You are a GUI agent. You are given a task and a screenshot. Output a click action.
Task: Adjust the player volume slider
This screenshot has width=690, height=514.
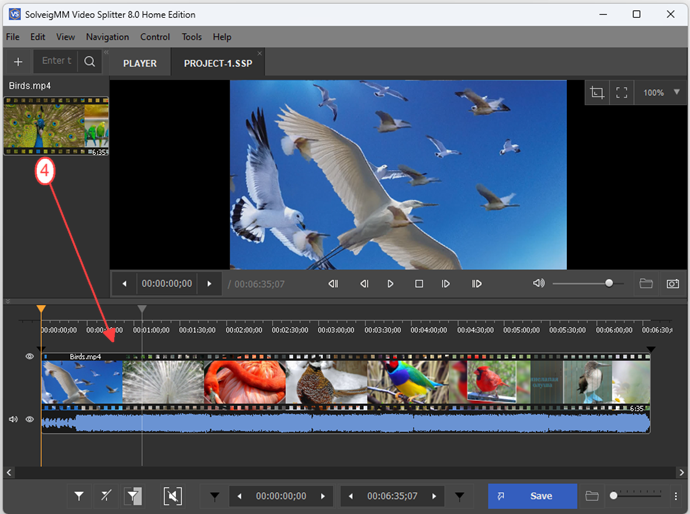tap(588, 283)
